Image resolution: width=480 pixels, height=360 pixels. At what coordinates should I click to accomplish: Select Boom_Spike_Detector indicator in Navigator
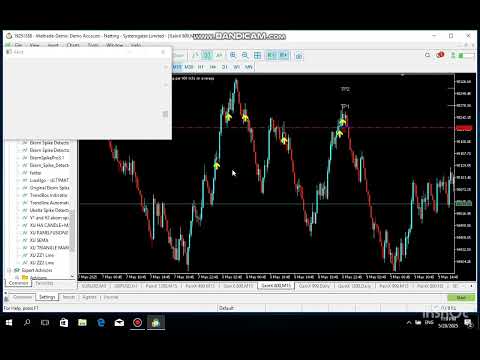pos(49,165)
